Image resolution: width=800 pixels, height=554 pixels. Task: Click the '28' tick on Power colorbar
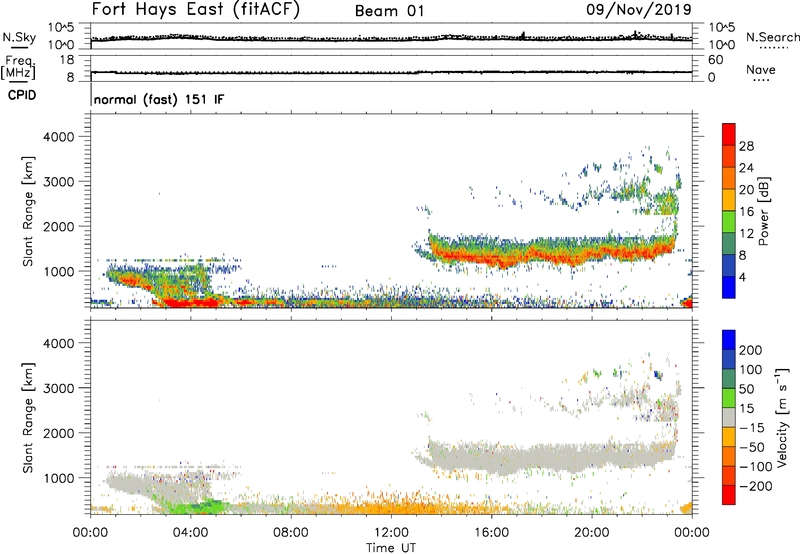[x=746, y=146]
